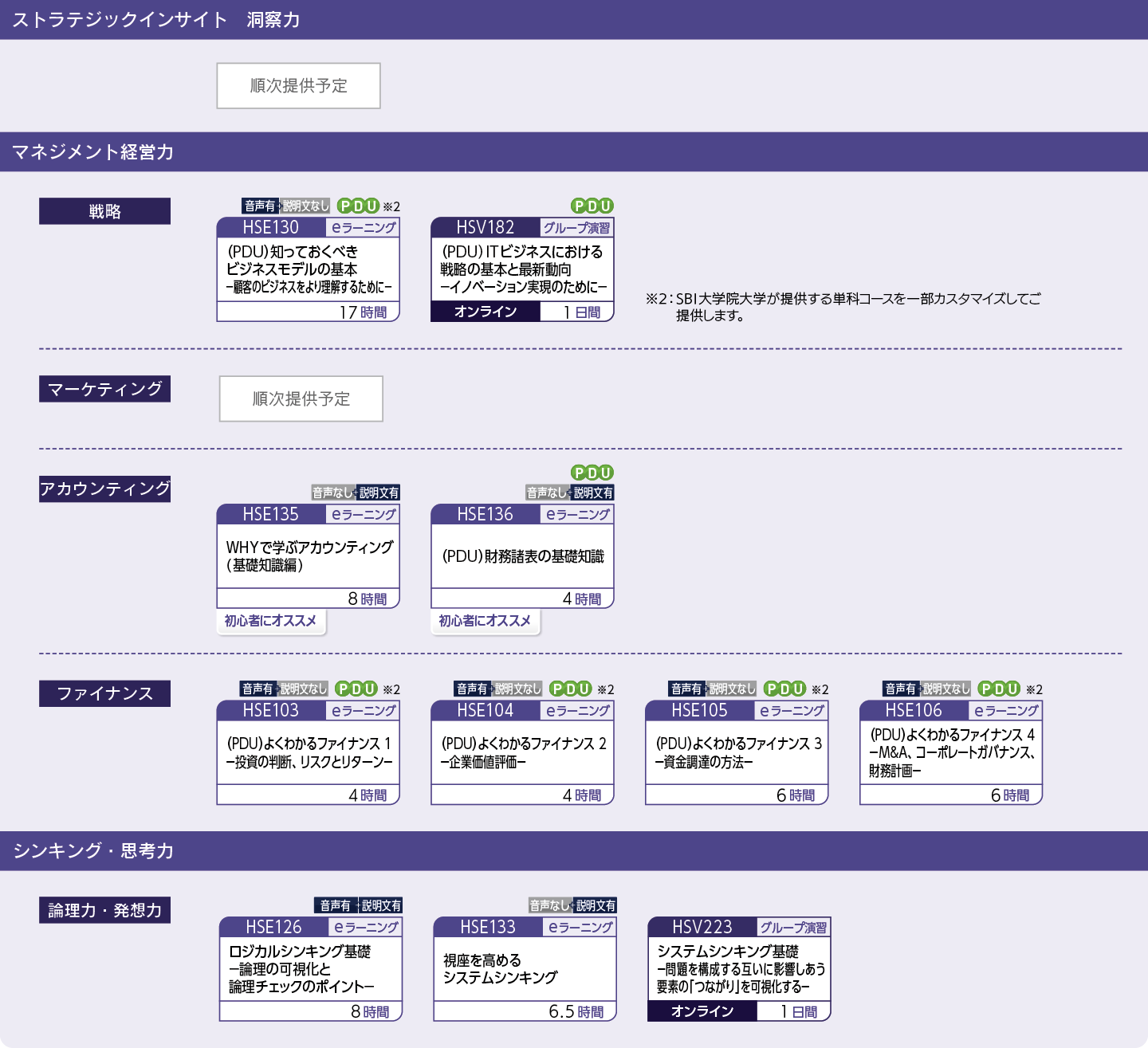Open HSE103 Finance 1 course card
Image resolution: width=1148 pixels, height=1048 pixels.
pos(308,752)
